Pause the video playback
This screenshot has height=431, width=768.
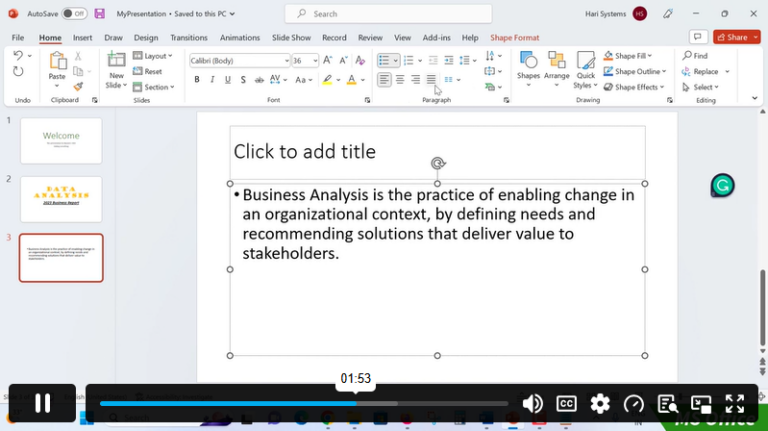tap(42, 404)
